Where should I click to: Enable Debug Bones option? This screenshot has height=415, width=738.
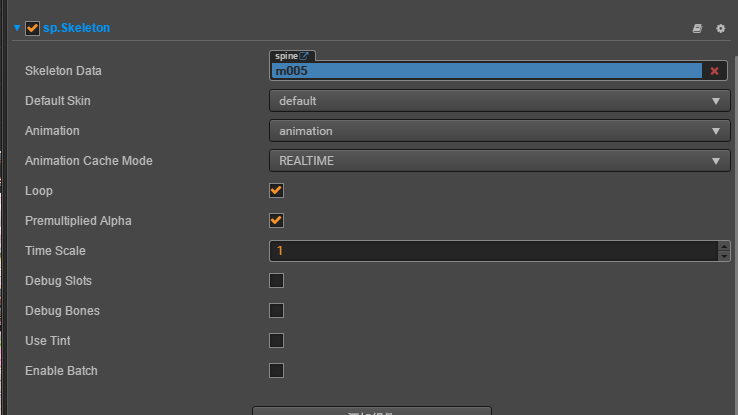[x=277, y=310]
